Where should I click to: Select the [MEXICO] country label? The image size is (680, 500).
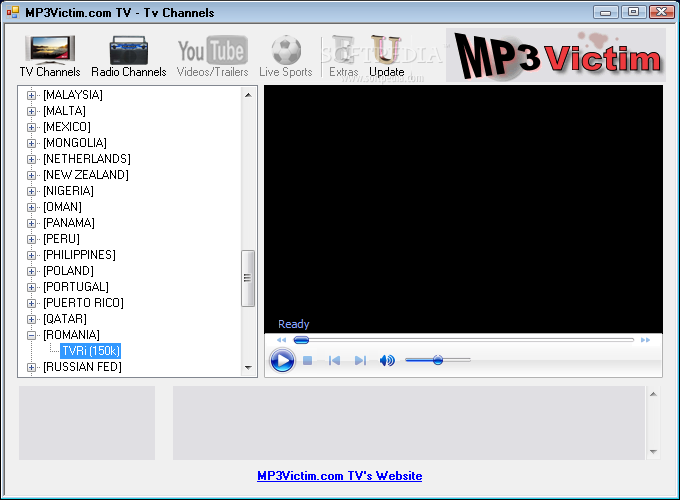[x=67, y=127]
